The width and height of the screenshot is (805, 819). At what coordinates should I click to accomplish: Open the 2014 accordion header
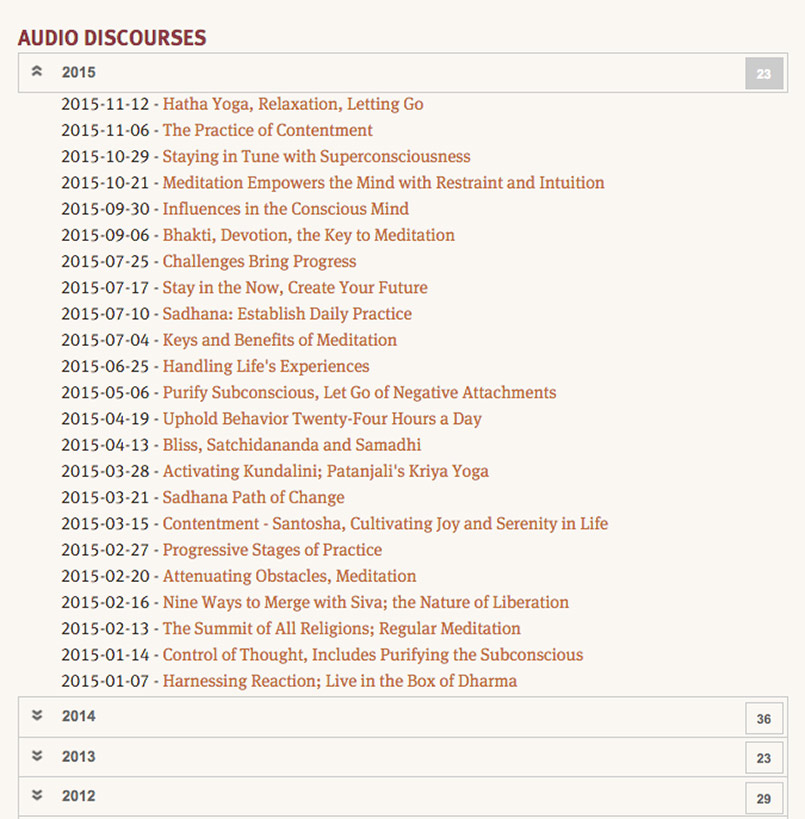tap(400, 717)
